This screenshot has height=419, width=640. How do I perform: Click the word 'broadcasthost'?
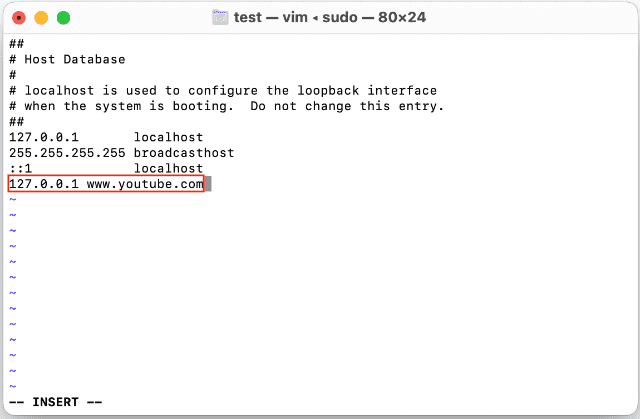point(184,153)
